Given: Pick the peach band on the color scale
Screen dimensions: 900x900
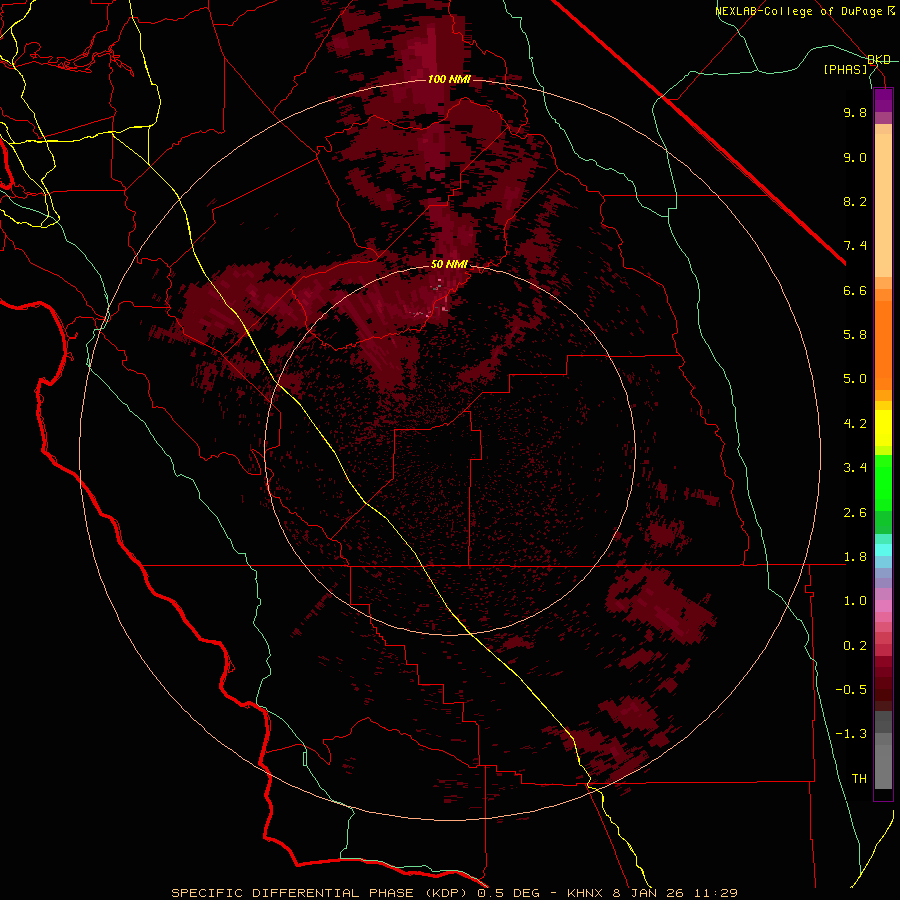Looking at the screenshot, I should coord(883,205).
